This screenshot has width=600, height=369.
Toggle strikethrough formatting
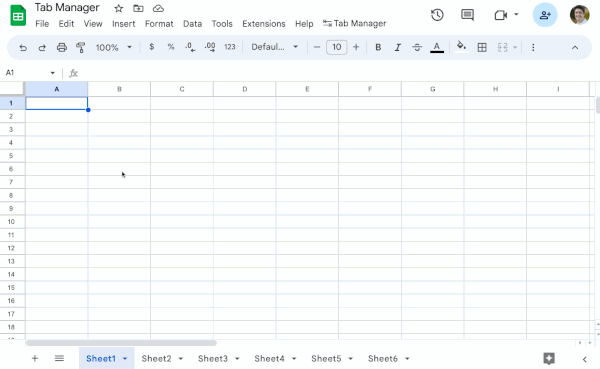pos(417,47)
